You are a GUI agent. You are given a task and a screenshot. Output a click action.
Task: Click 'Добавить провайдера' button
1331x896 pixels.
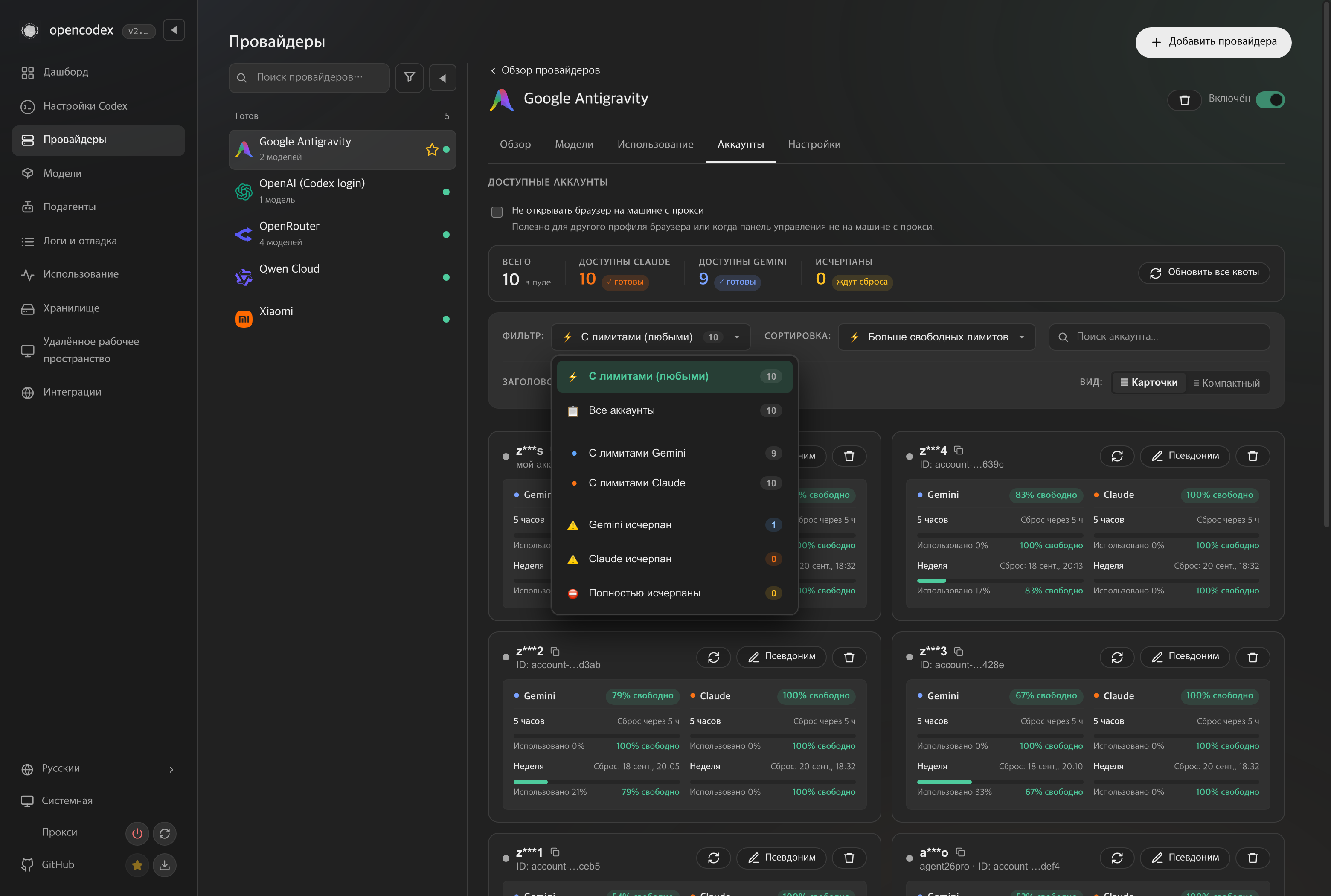pyautogui.click(x=1213, y=42)
